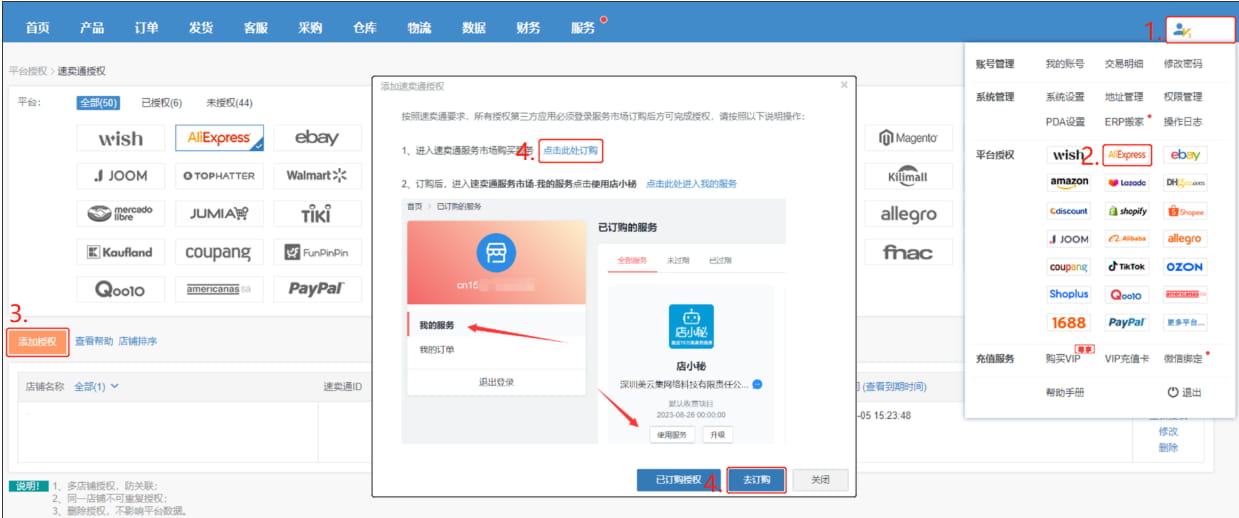Open the 发货 menu

pos(201,28)
